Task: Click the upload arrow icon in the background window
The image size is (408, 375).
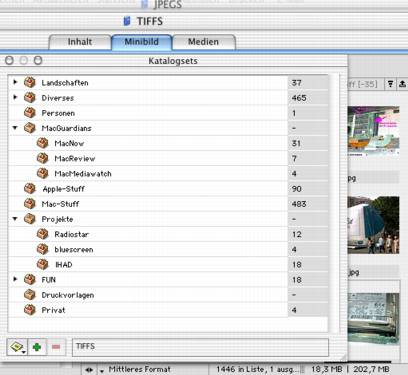Action: pos(402,84)
